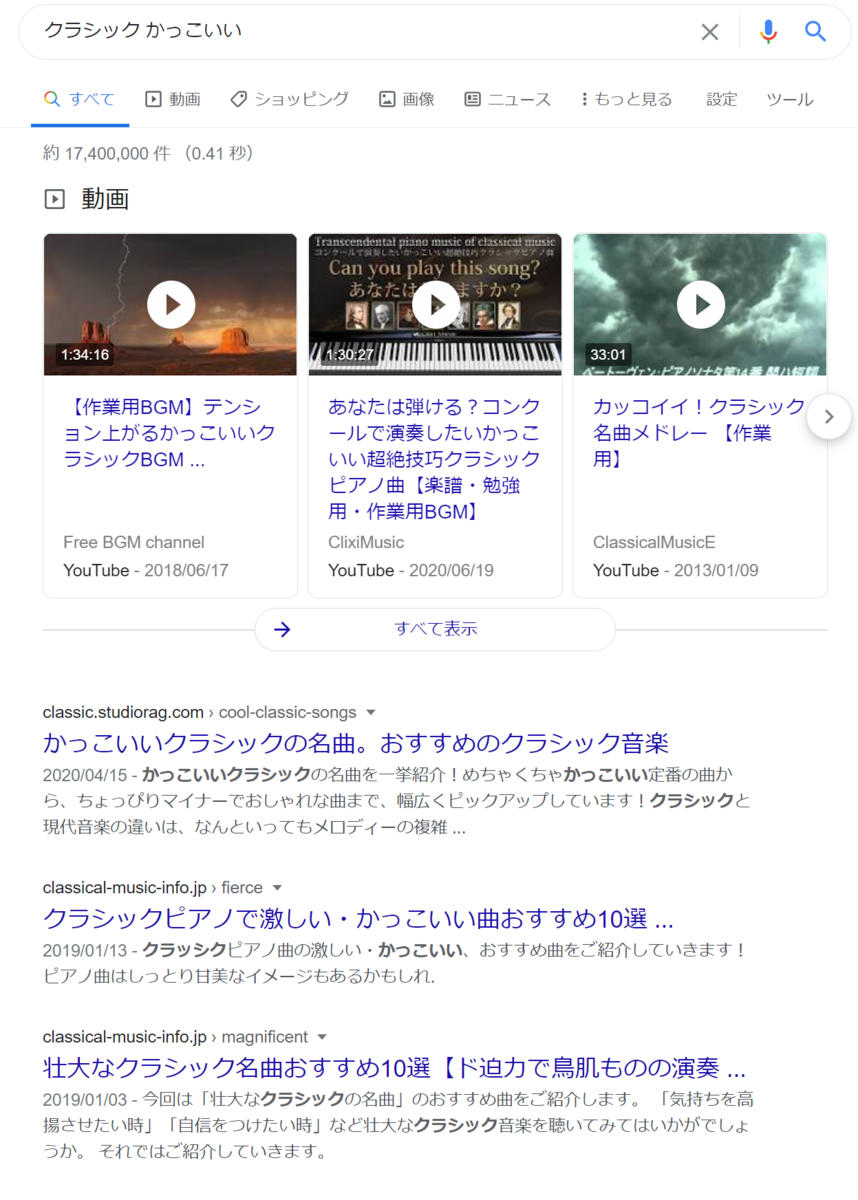Click the 動画 tab's video icon

[x=151, y=99]
